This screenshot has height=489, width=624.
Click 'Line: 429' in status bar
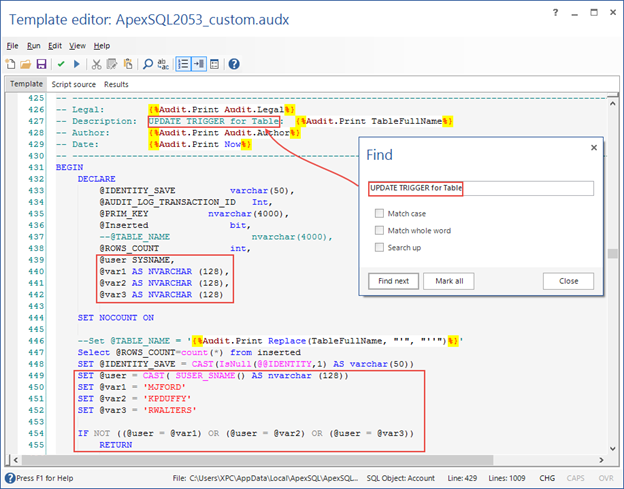(x=462, y=478)
